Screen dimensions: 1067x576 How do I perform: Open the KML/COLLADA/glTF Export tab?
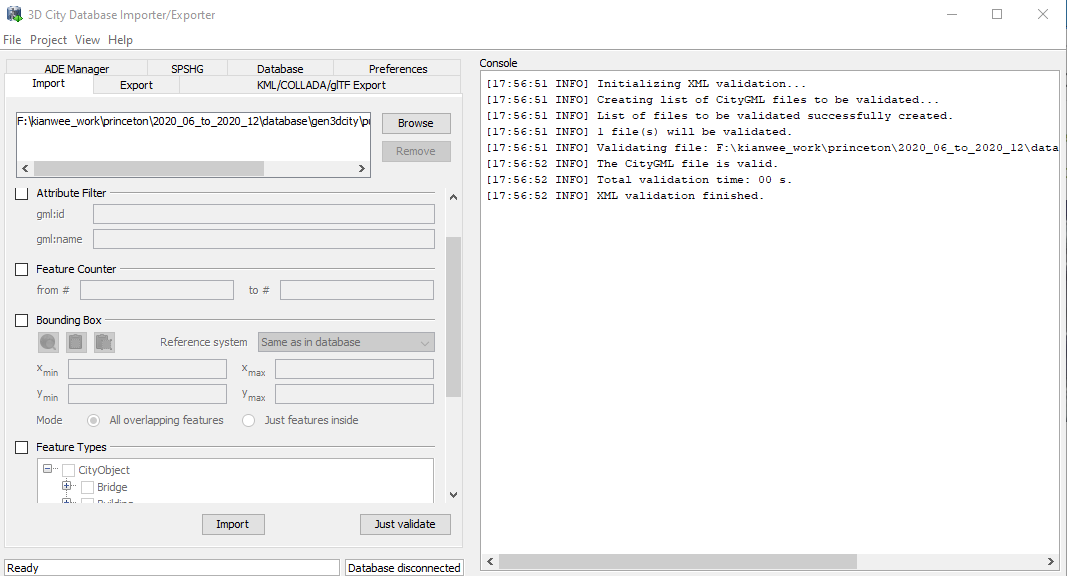pyautogui.click(x=321, y=85)
